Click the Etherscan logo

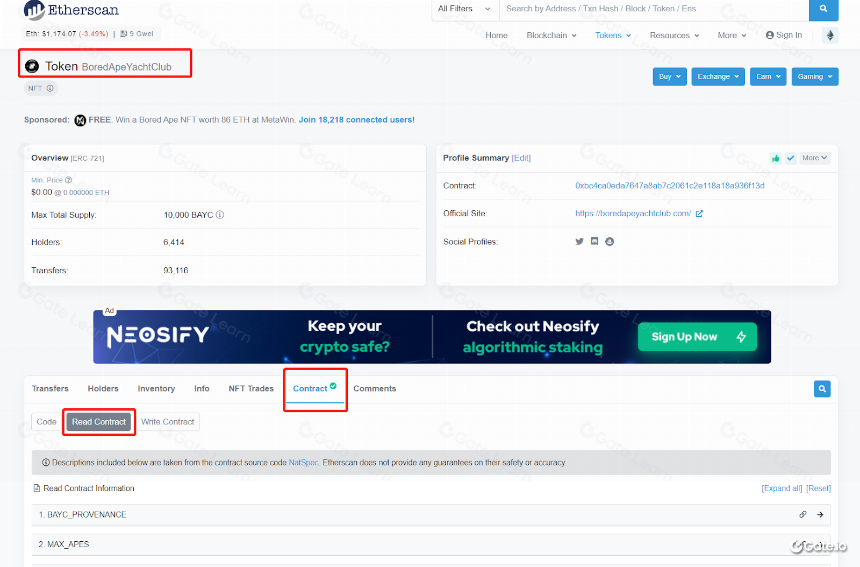[x=71, y=10]
